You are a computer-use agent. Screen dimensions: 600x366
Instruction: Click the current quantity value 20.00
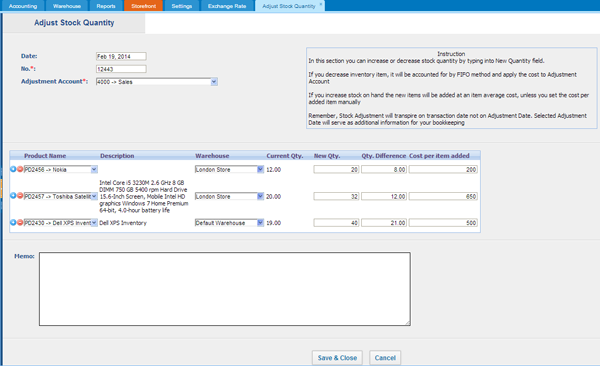274,196
